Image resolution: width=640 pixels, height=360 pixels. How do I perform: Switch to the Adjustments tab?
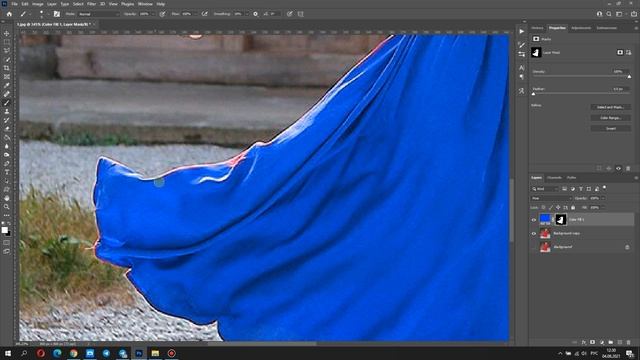coord(581,28)
